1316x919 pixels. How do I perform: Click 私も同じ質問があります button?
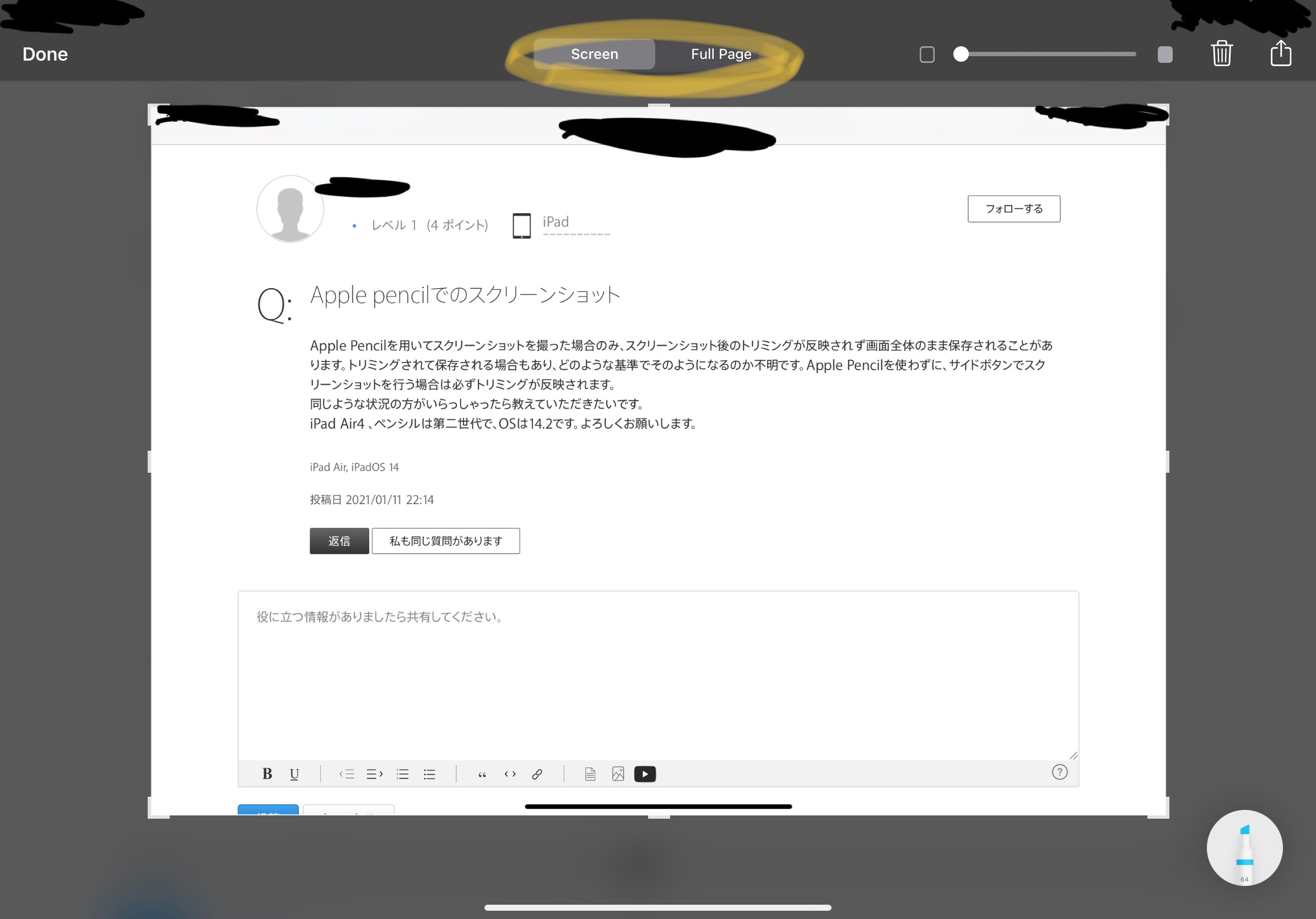point(445,541)
